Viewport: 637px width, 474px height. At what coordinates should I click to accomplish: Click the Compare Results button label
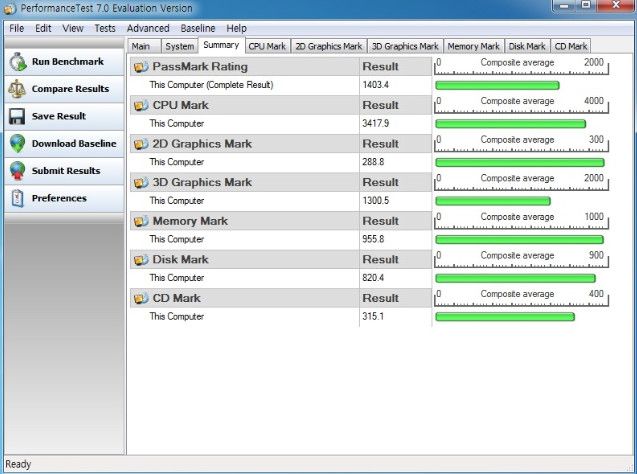click(x=70, y=89)
